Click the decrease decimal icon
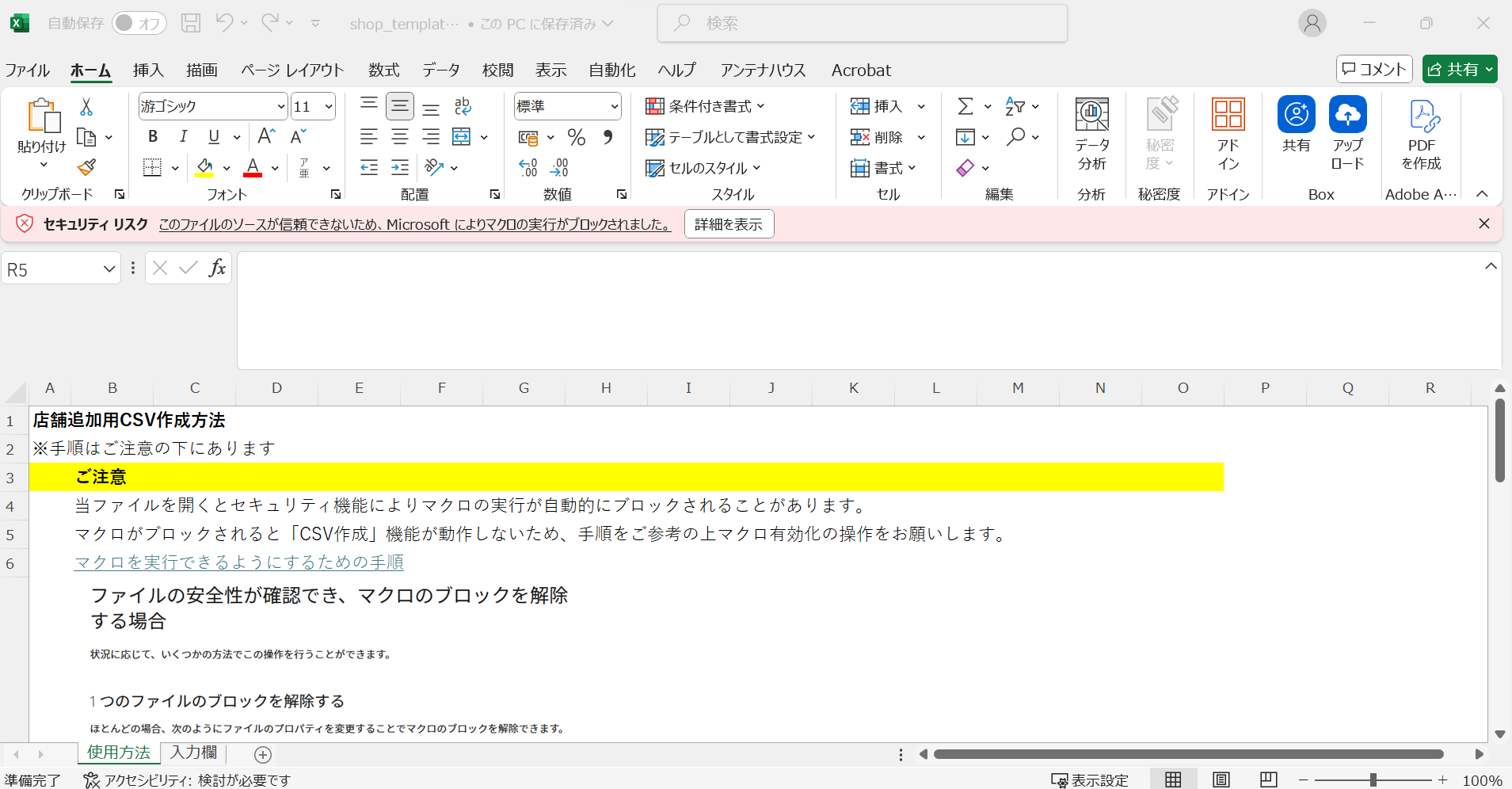The height and width of the screenshot is (789, 1512). 559,167
